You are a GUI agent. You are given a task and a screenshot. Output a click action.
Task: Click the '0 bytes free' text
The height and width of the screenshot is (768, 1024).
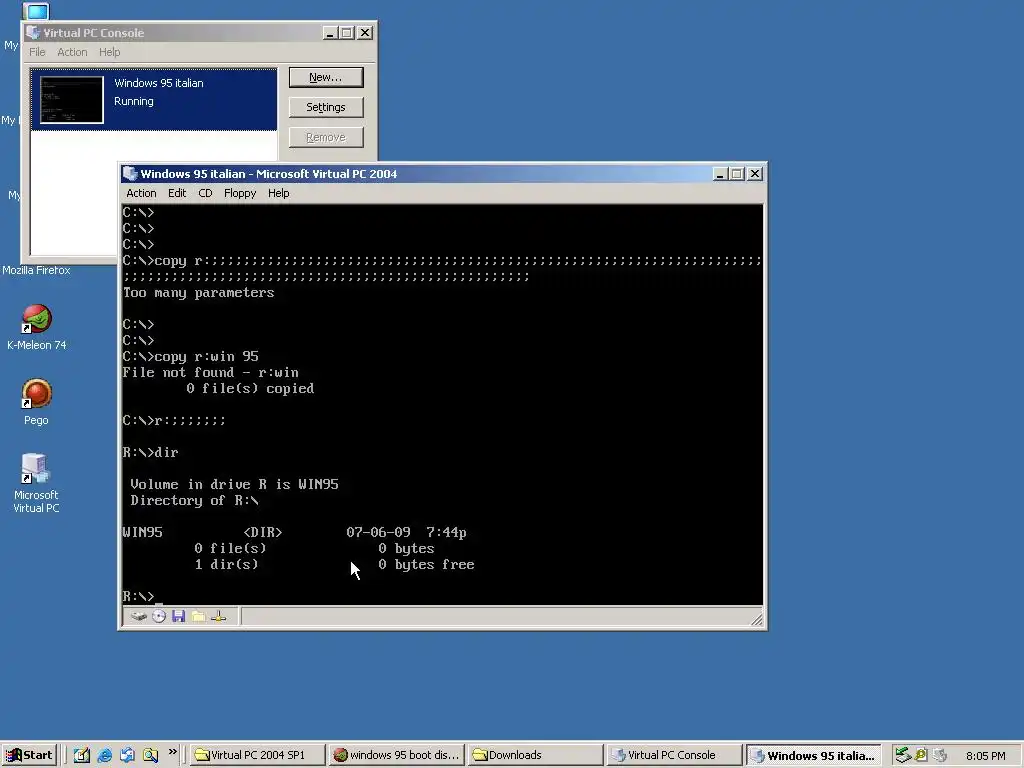426,564
